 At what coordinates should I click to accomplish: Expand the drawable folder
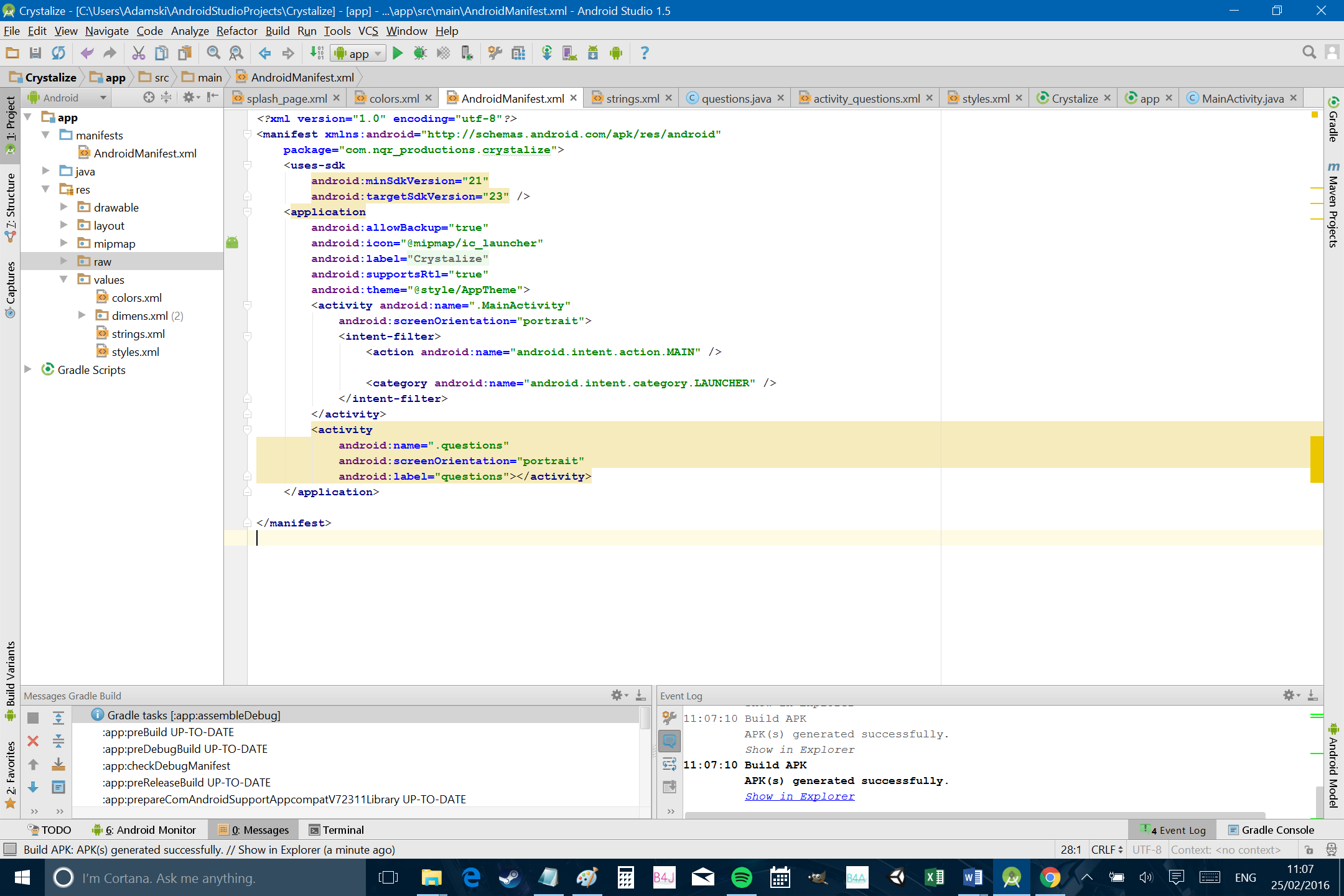click(63, 207)
